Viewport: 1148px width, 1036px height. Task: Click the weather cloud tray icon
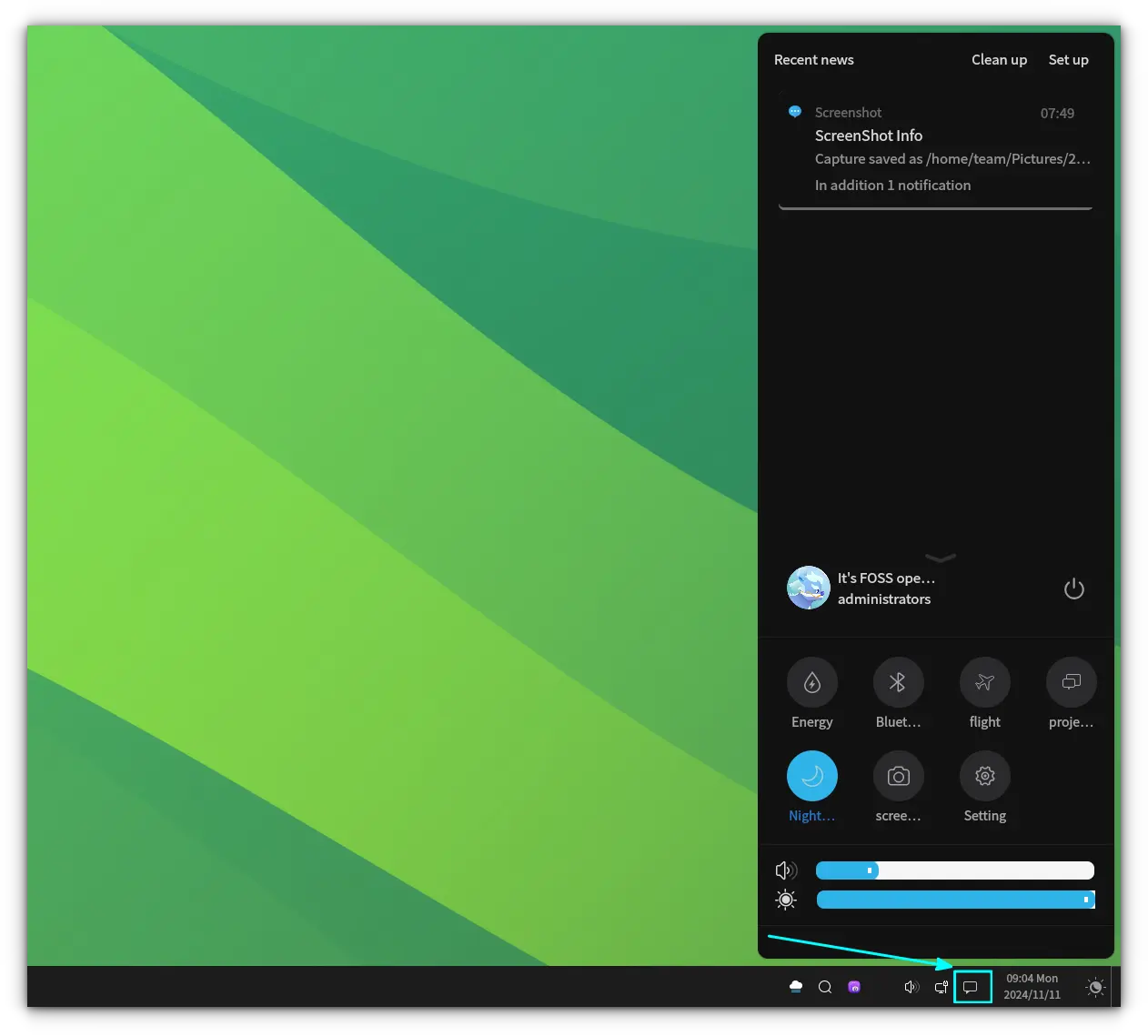(796, 987)
